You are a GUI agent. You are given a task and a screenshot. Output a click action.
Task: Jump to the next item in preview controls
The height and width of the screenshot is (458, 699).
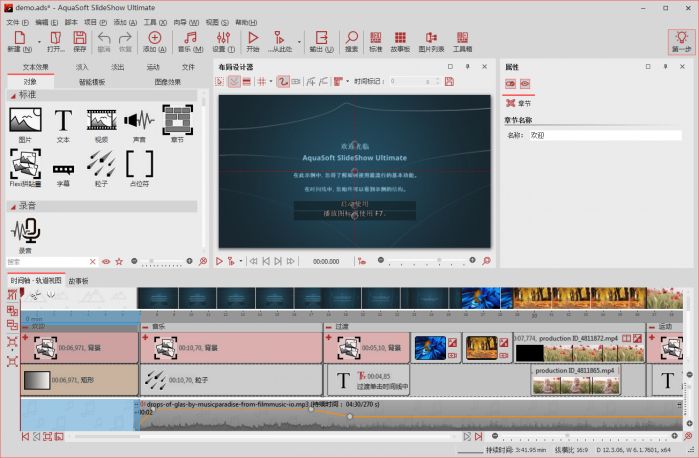coord(278,261)
